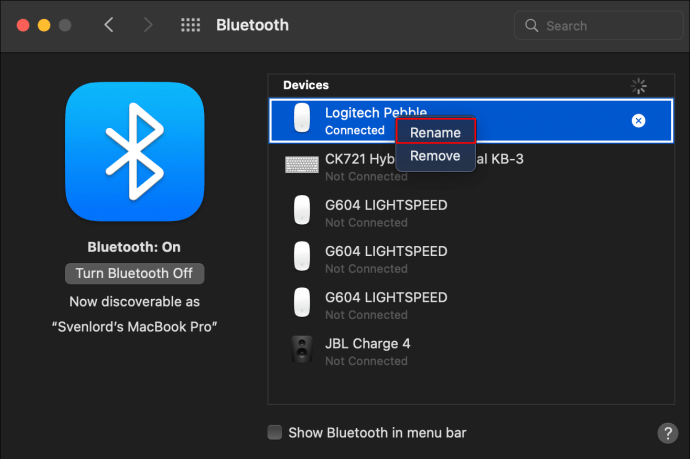The image size is (690, 459).
Task: Click the magnifier icon in Search
Action: 532,26
